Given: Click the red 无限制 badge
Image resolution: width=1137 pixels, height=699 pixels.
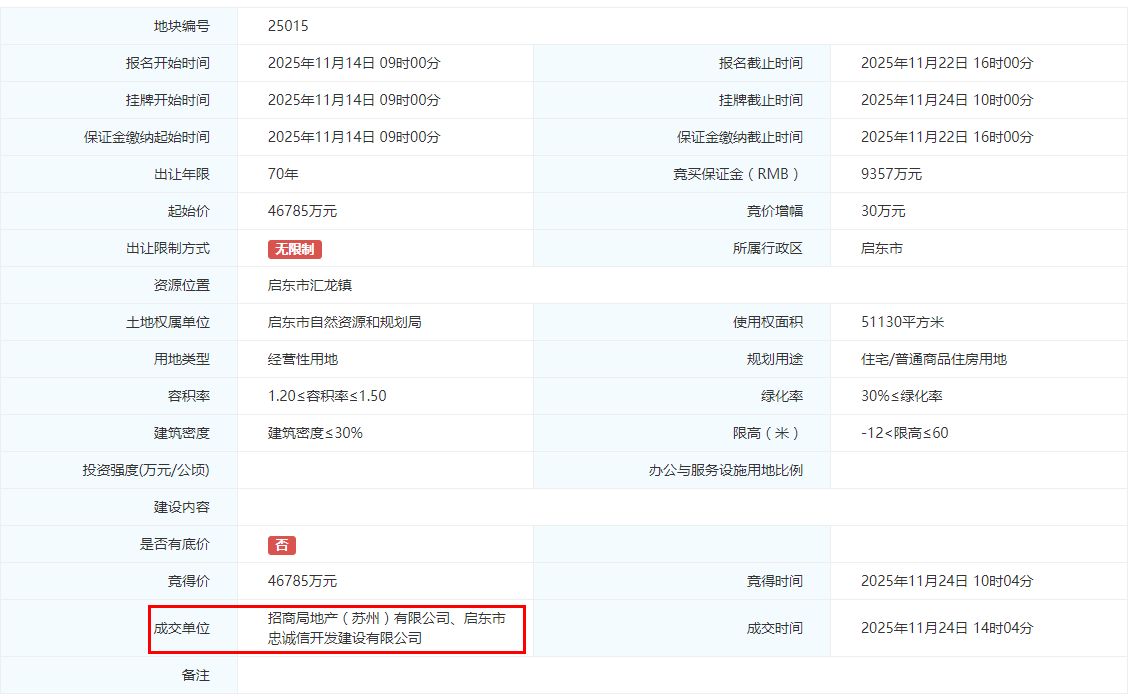Looking at the screenshot, I should [x=294, y=249].
